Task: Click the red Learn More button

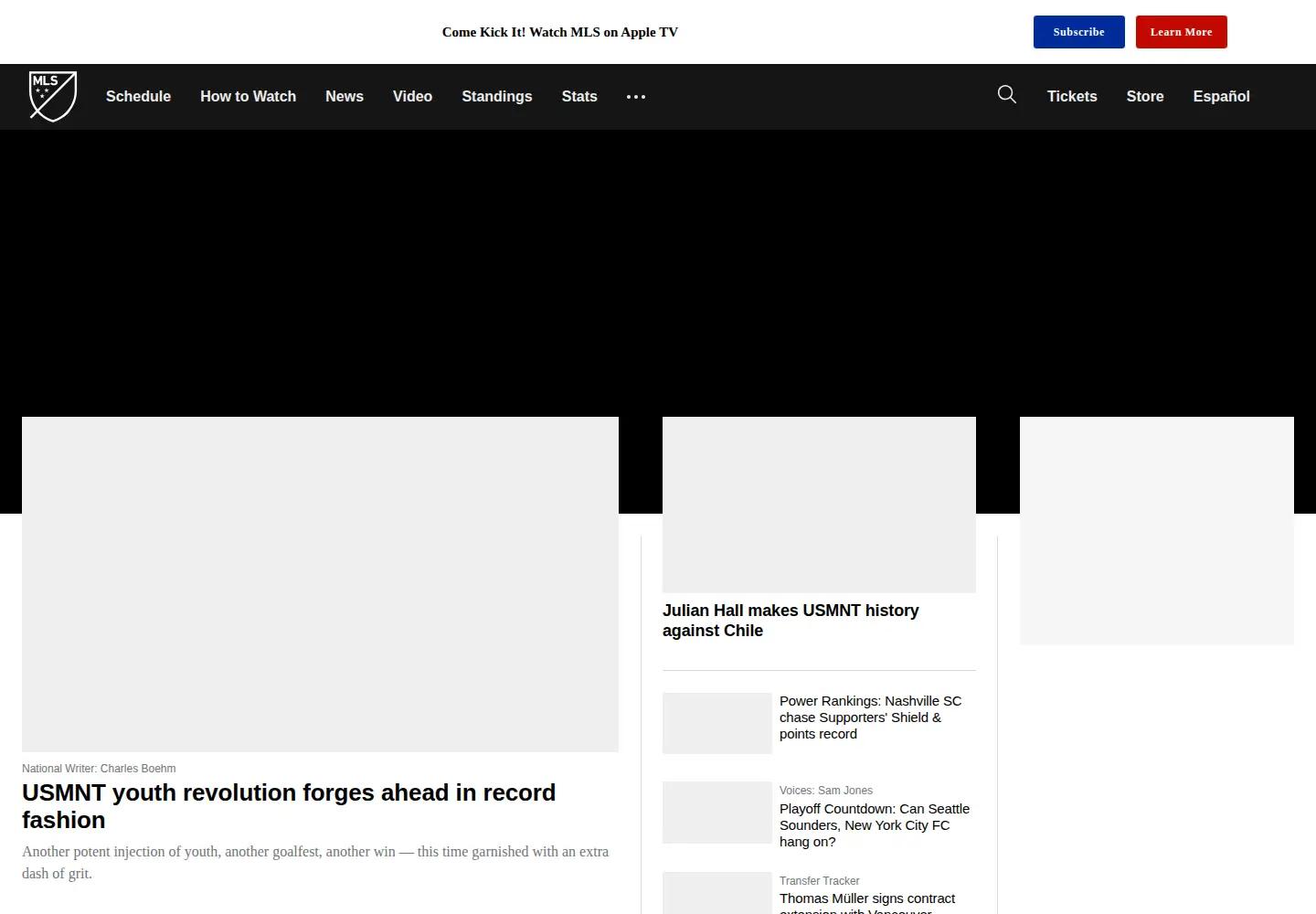Action: (1181, 32)
